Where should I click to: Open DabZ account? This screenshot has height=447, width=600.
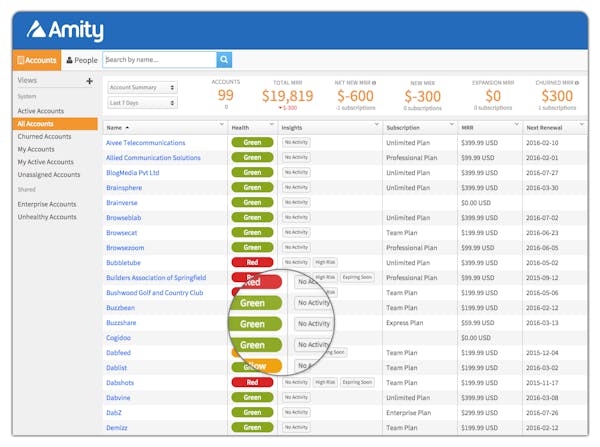coord(114,413)
